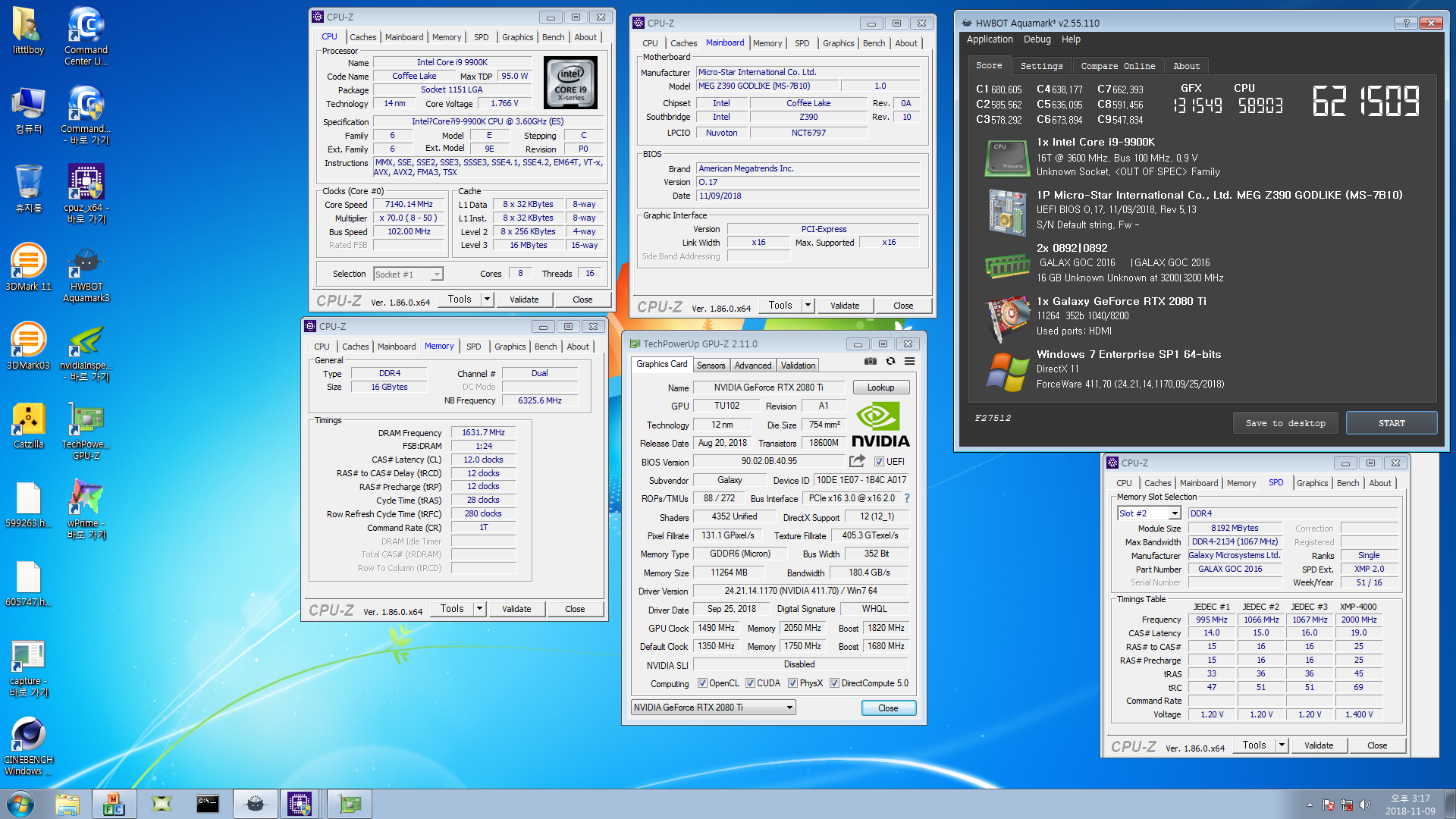Open the Debug menu in Aquamark

pos(1037,39)
